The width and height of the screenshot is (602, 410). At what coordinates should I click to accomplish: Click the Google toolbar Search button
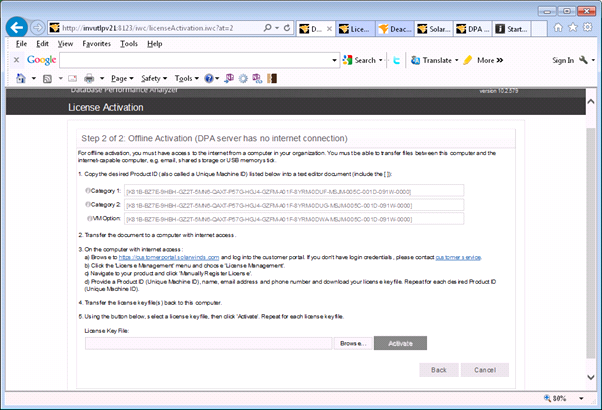click(359, 60)
